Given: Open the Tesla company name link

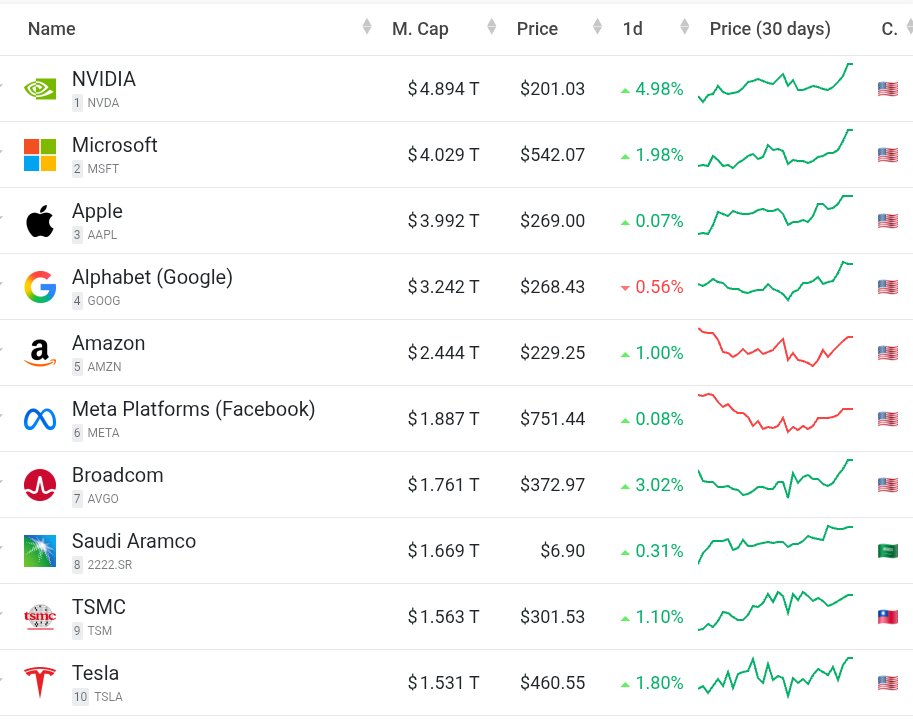Looking at the screenshot, I should coord(95,673).
